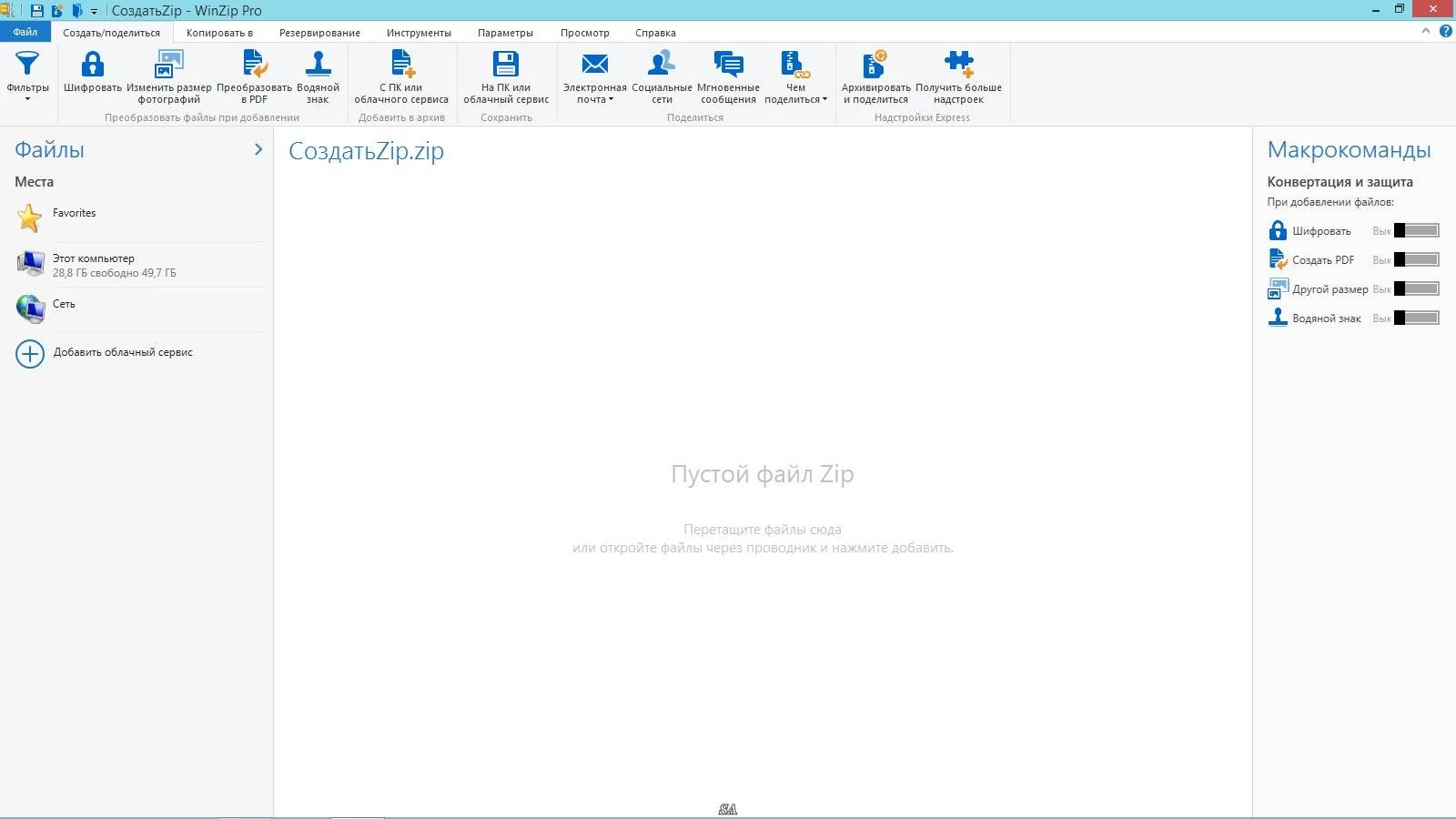Switch to the Создать/поделиться tab
1456x819 pixels.
(112, 33)
